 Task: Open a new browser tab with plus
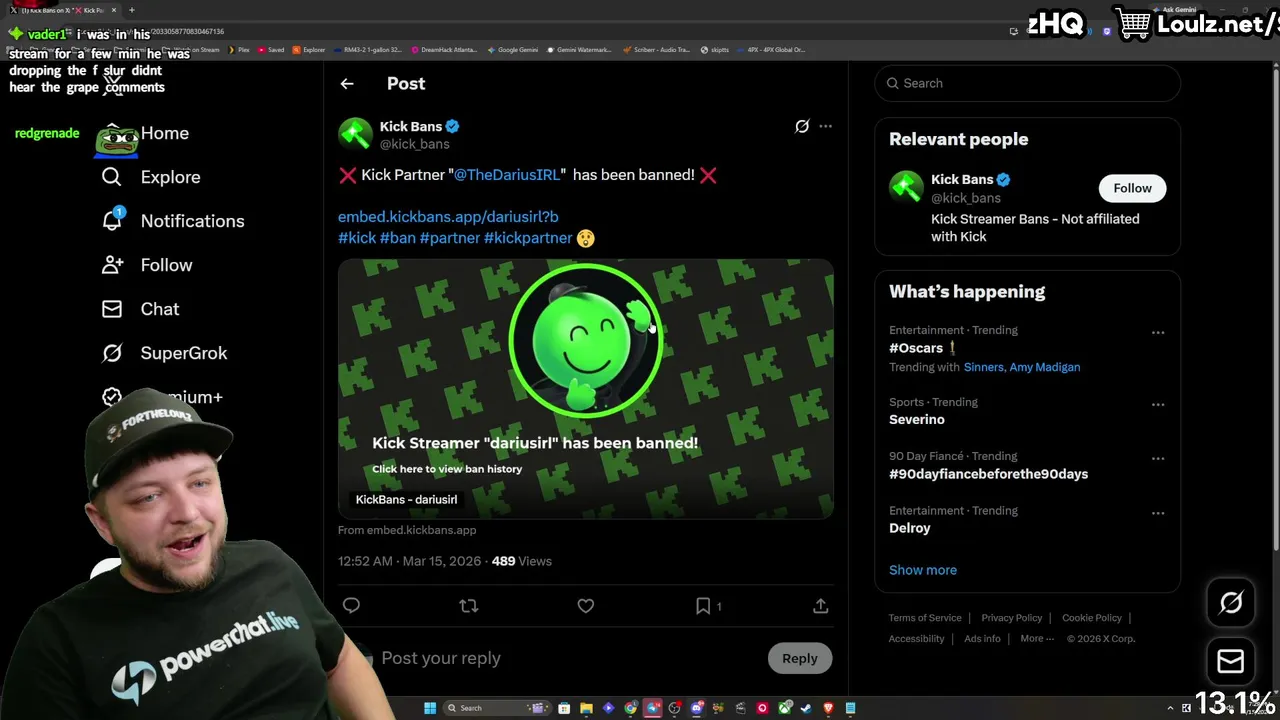point(131,10)
